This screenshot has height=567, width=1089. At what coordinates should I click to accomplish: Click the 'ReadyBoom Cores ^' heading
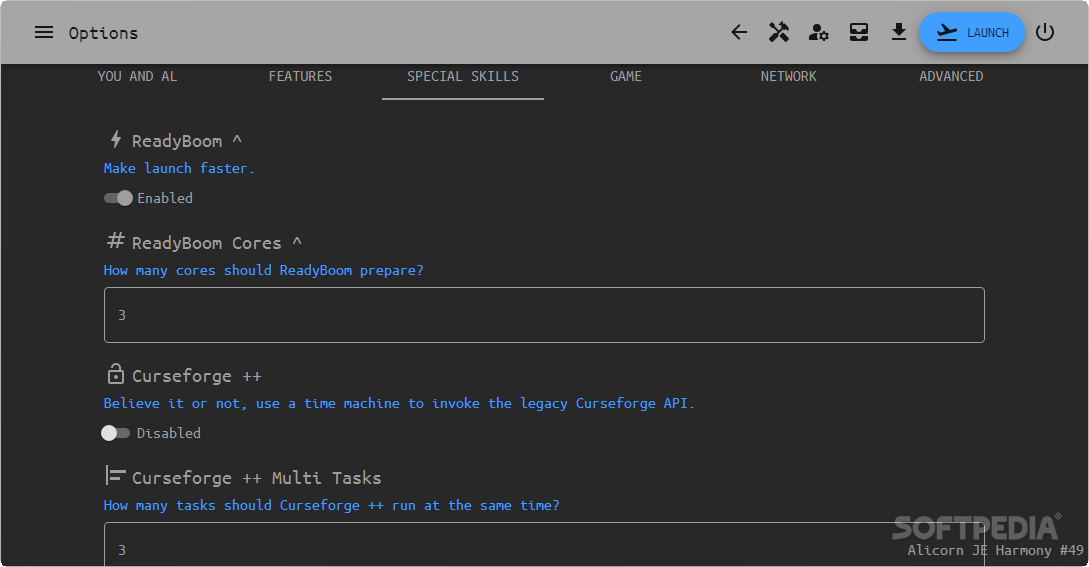217,243
